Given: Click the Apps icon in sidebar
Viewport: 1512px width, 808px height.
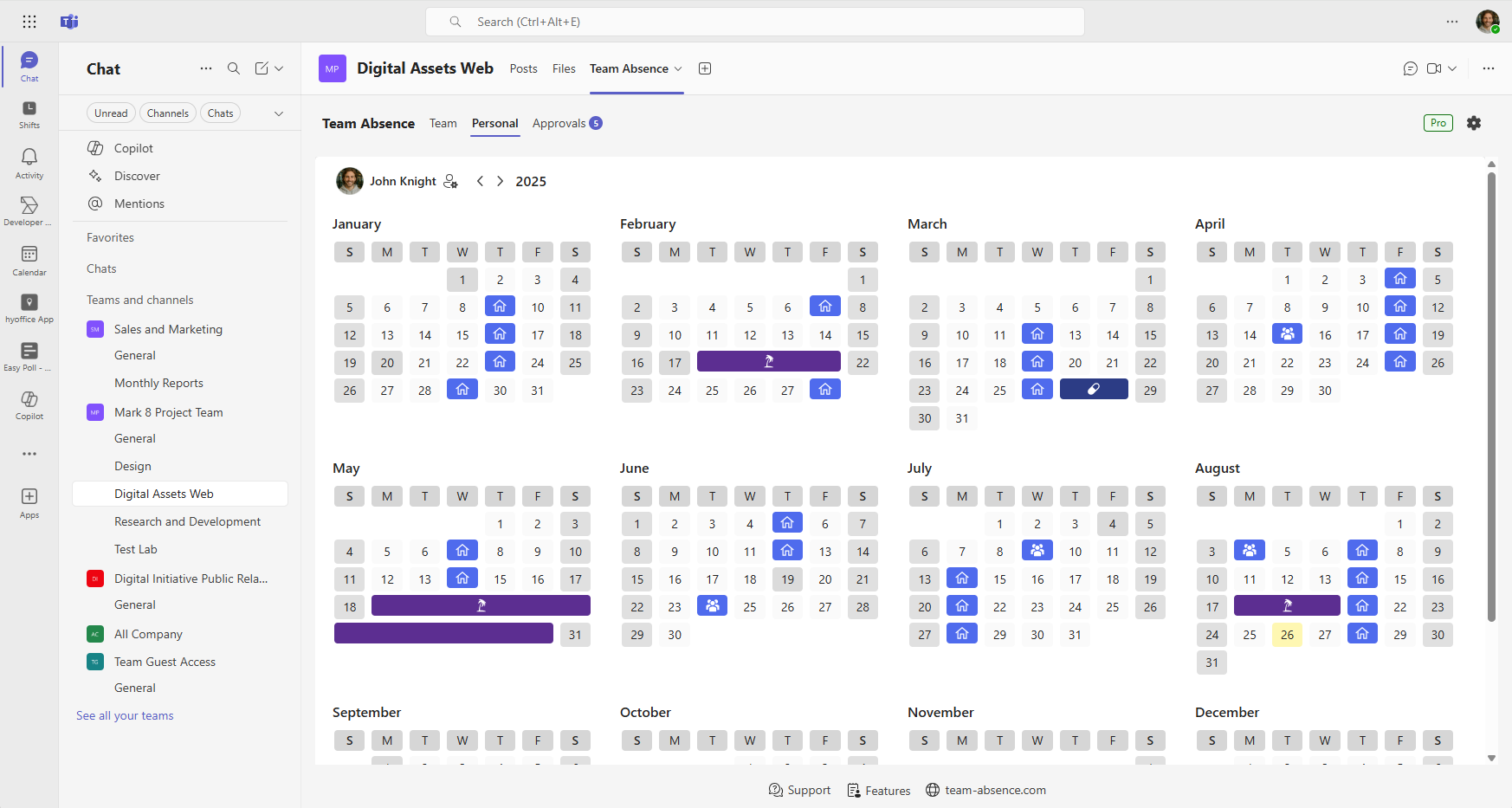Looking at the screenshot, I should [x=29, y=502].
